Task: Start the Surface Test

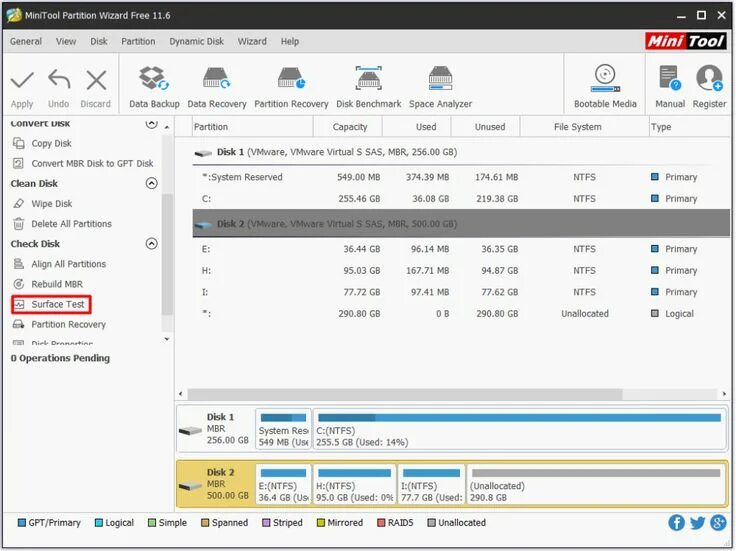Action: coord(51,304)
